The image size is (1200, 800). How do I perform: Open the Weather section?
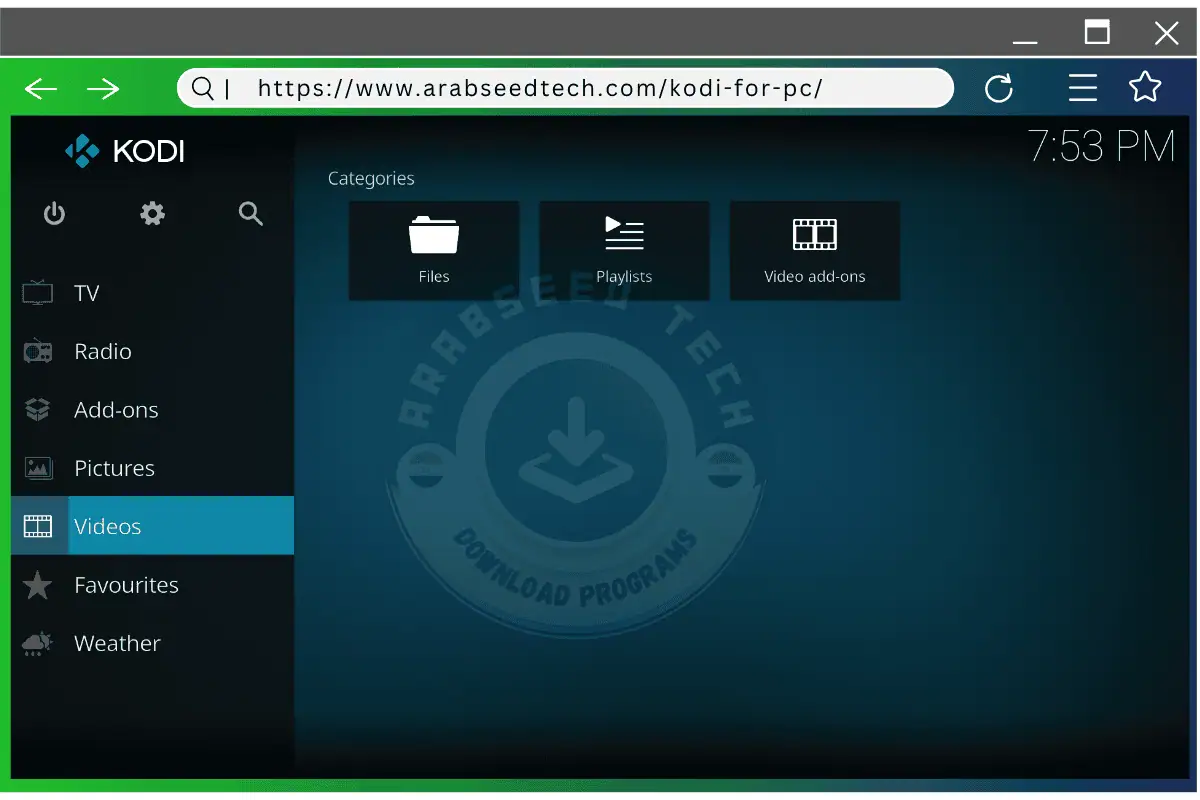116,643
